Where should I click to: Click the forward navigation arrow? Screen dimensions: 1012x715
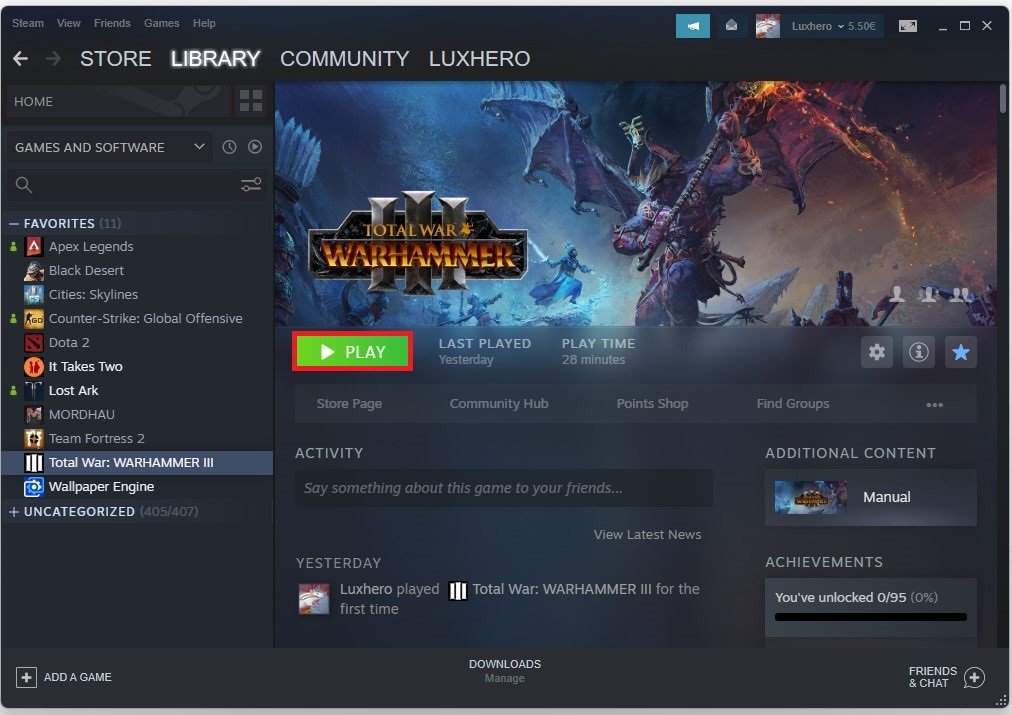click(54, 59)
